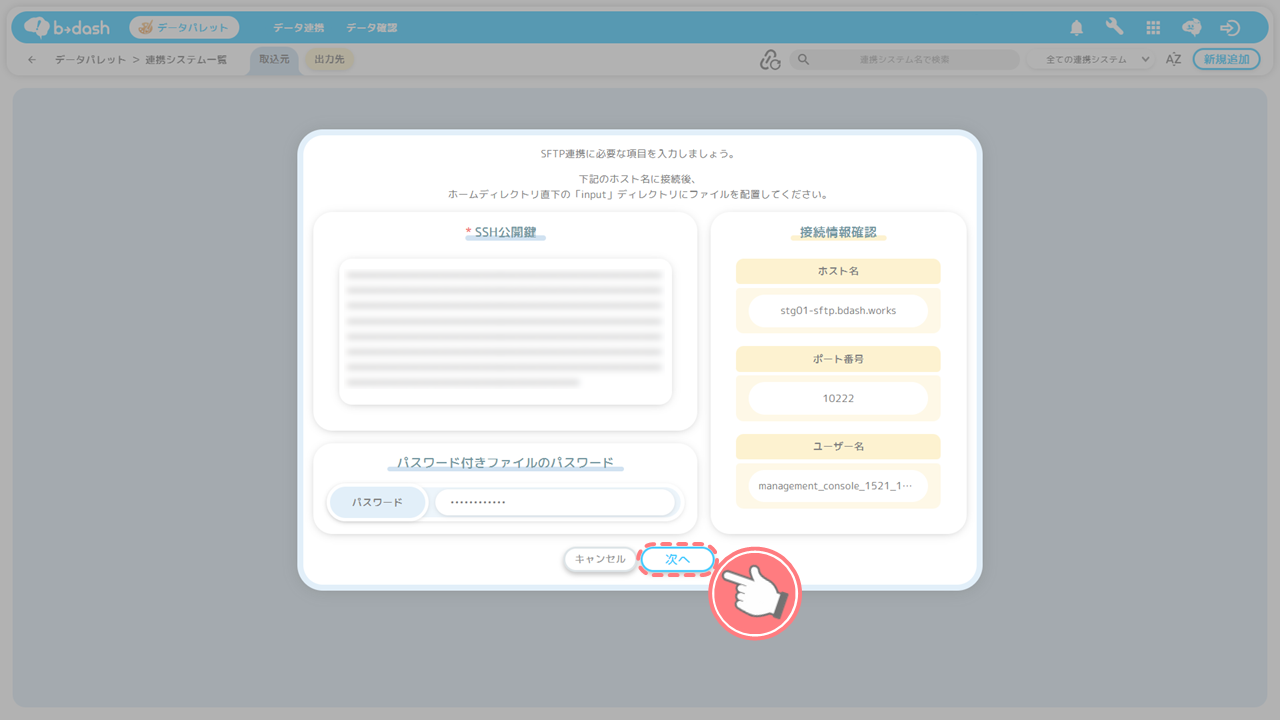Click the back arrow in breadcrumb
The width and height of the screenshot is (1280, 720).
pyautogui.click(x=32, y=60)
